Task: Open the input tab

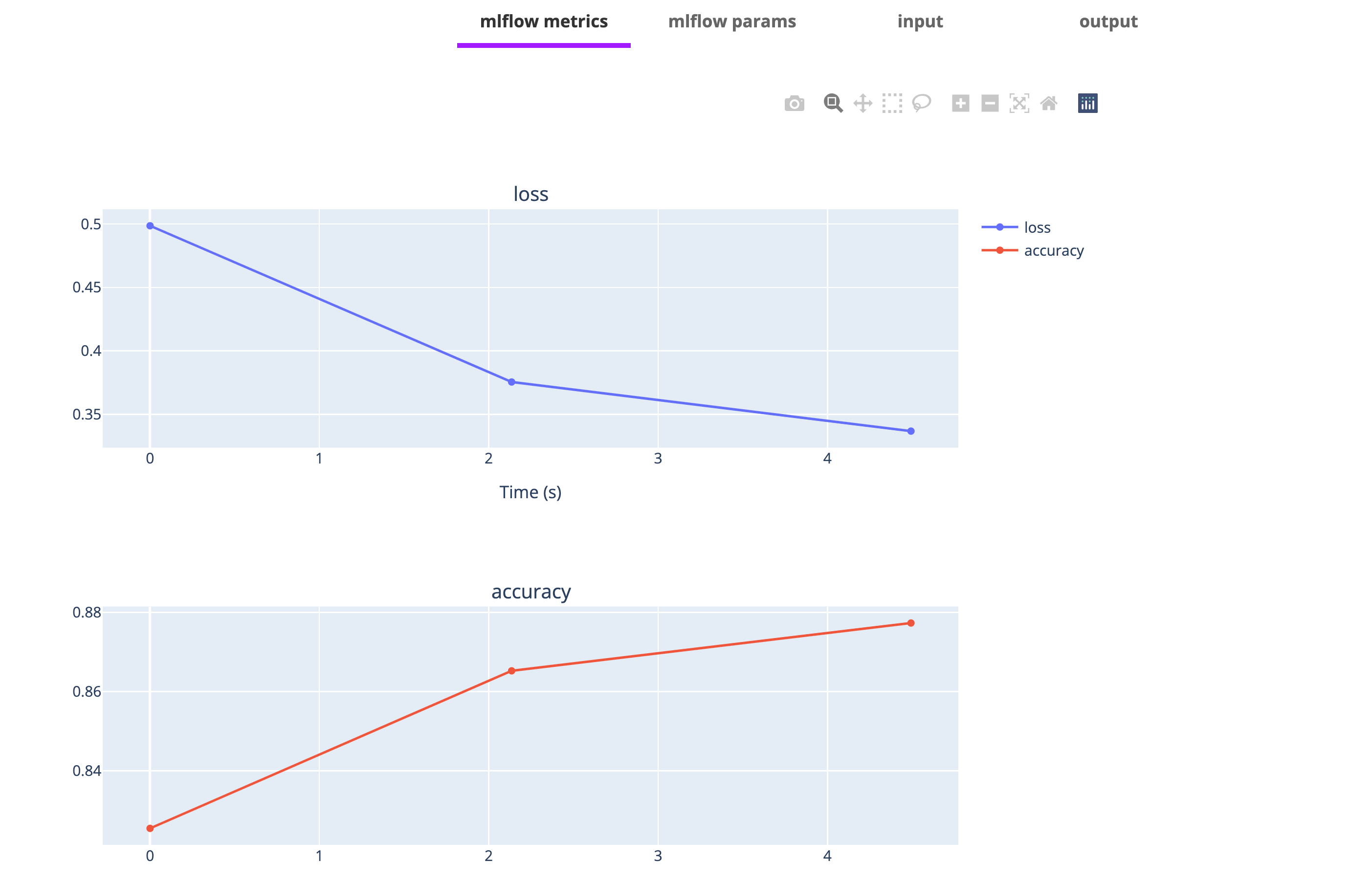Action: (x=920, y=21)
